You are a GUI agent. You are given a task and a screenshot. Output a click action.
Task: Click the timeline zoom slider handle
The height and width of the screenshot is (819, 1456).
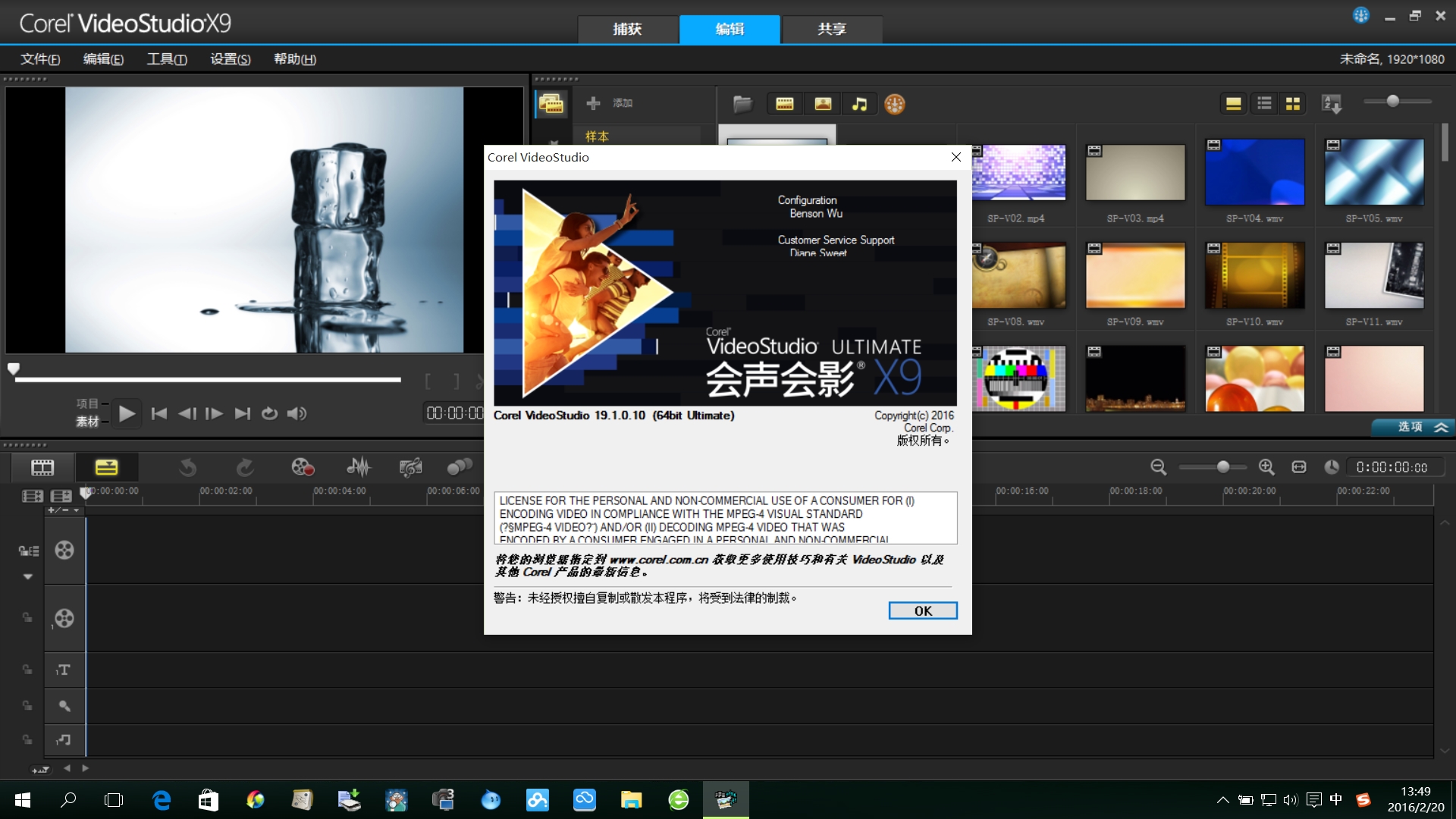(x=1223, y=467)
